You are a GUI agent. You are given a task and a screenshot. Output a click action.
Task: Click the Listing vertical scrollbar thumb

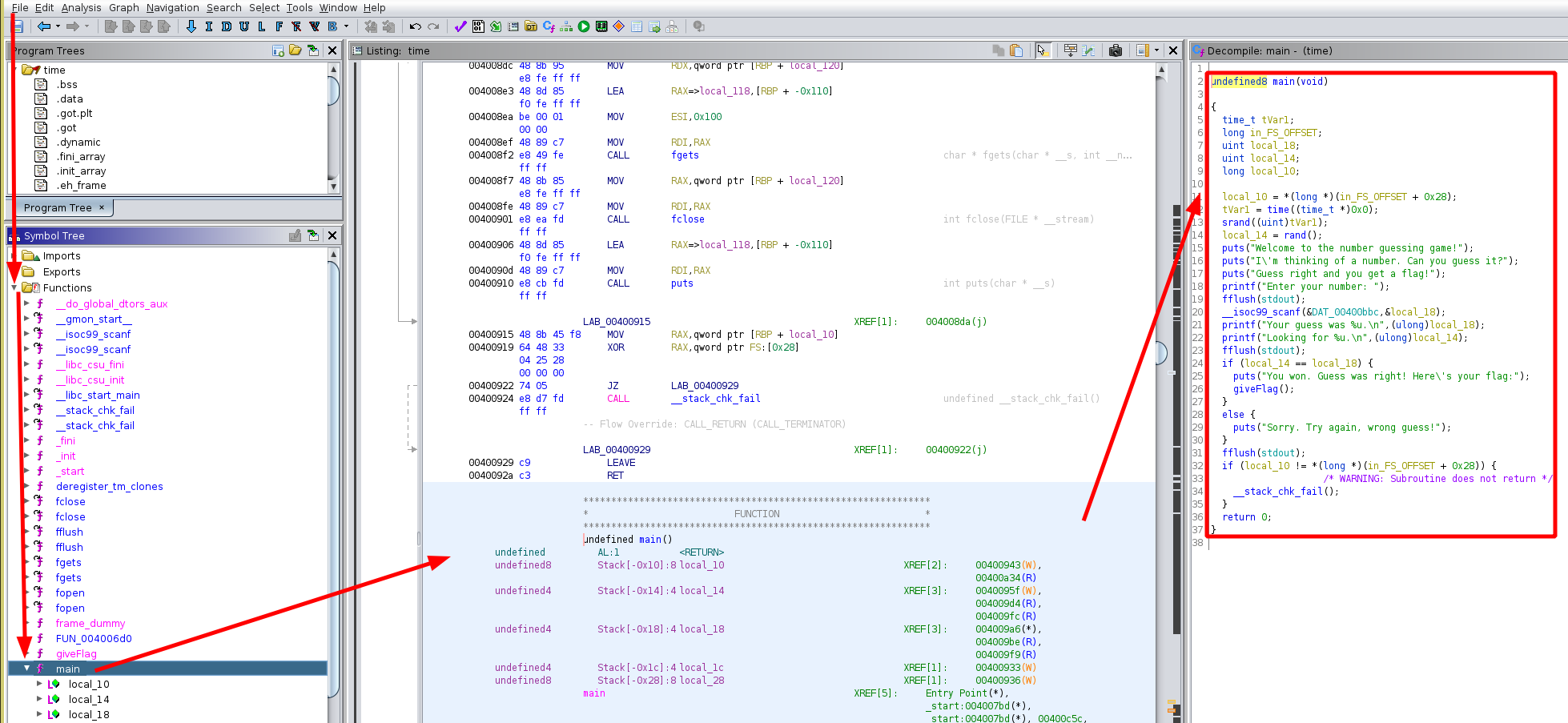pyautogui.click(x=1162, y=352)
